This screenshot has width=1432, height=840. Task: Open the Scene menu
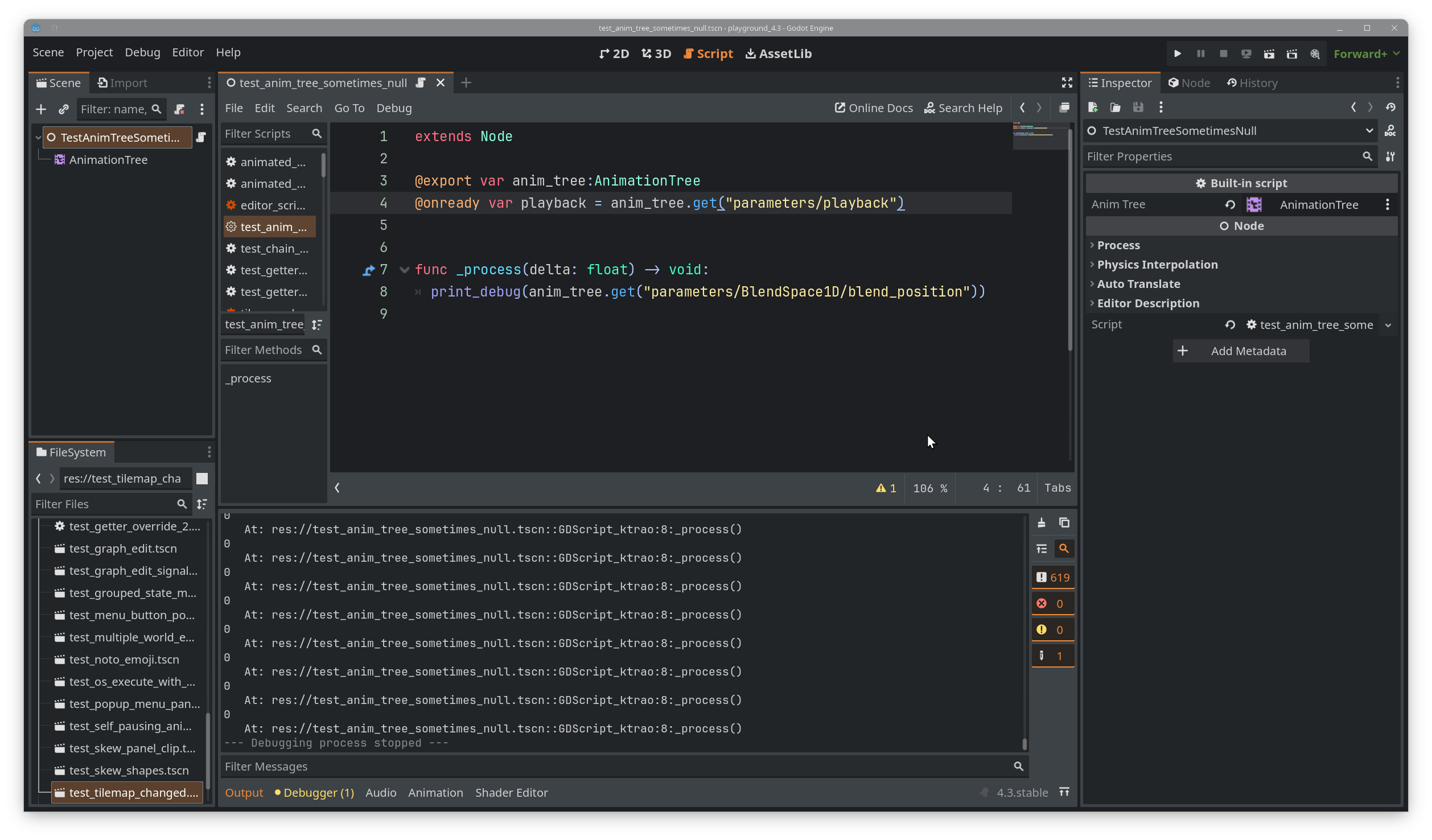click(48, 52)
